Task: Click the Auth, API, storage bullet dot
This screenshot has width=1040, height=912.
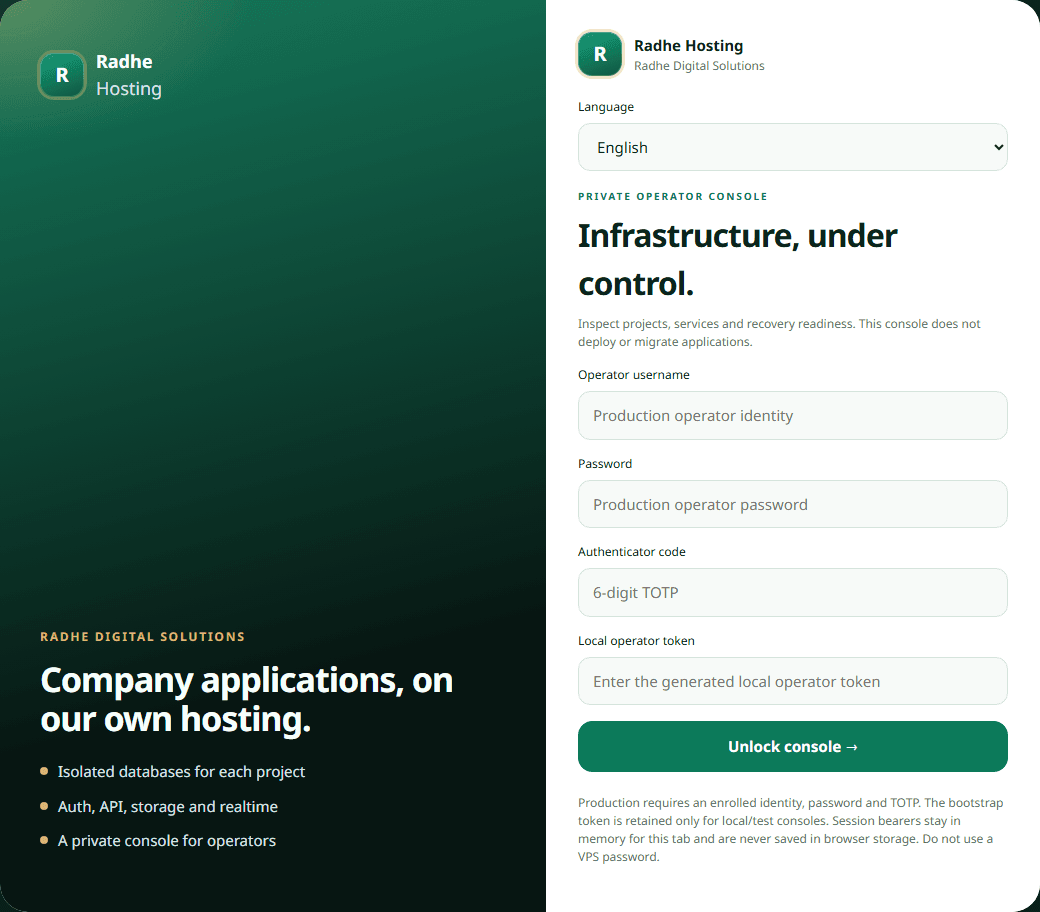Action: click(44, 806)
